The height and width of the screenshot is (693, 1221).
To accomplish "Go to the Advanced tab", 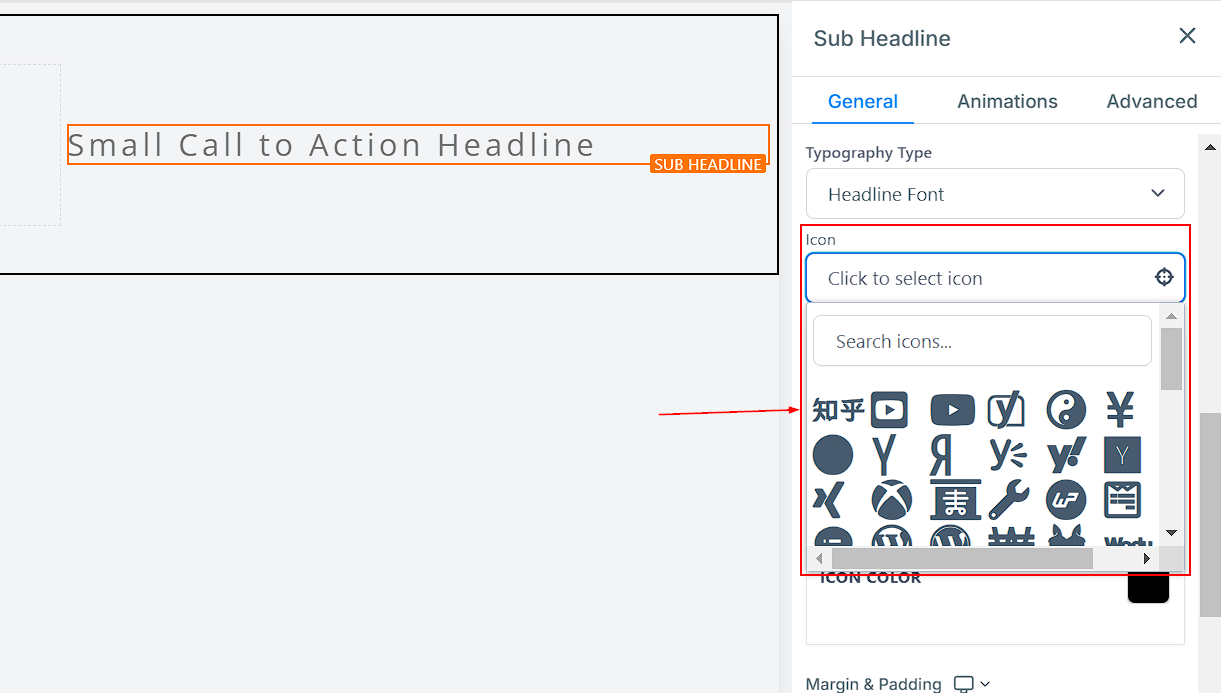I will pos(1152,101).
